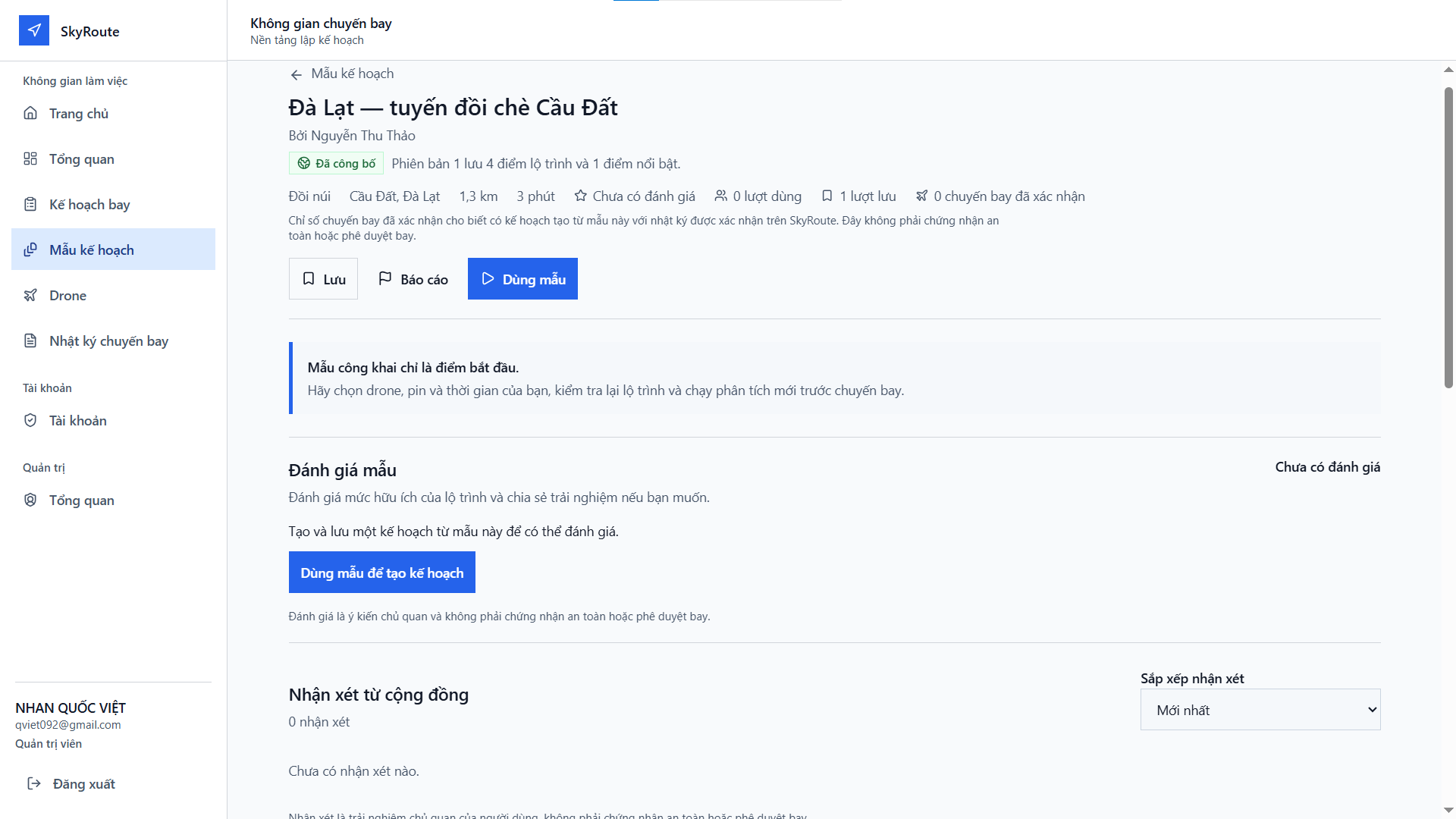Open Nhật ký chuyến bay menu item
This screenshot has height=819, width=1456.
pyautogui.click(x=113, y=340)
